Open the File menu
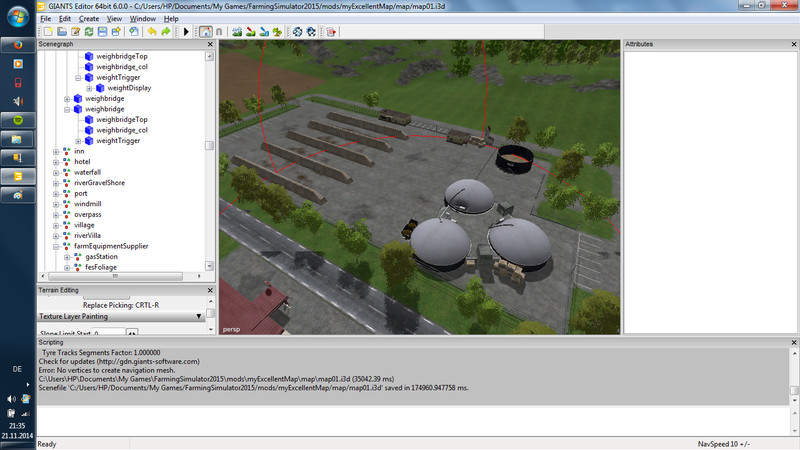 pos(45,18)
